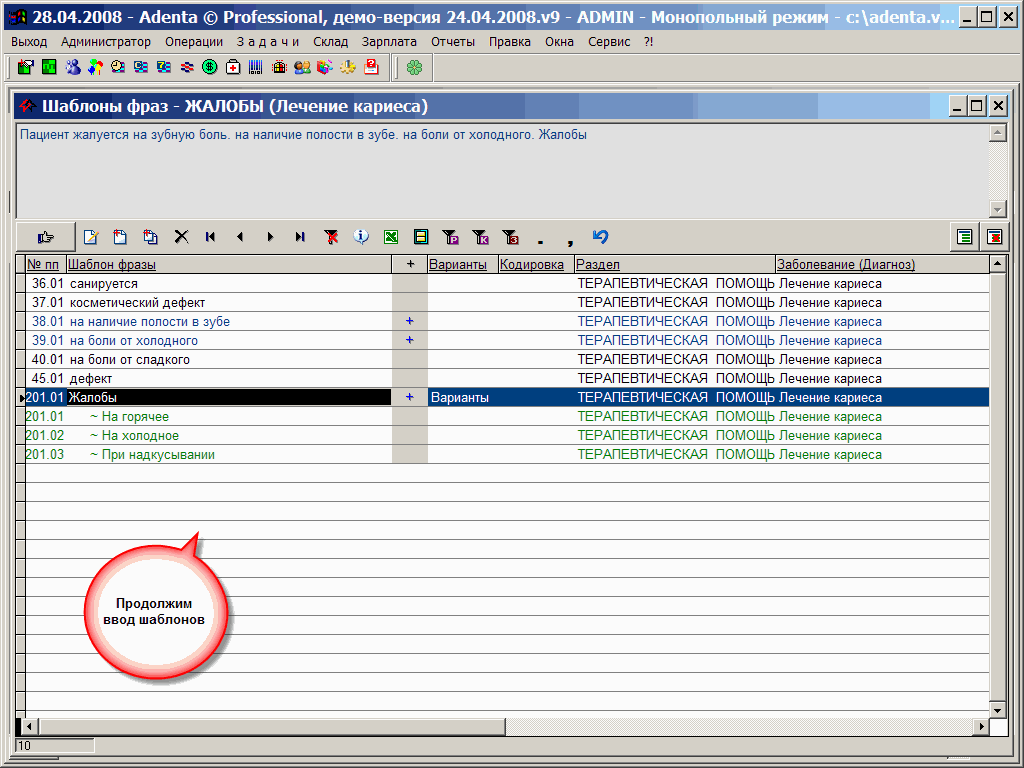This screenshot has width=1024, height=768.
Task: Click grid vertical scrollbar down arrow
Action: point(997,708)
